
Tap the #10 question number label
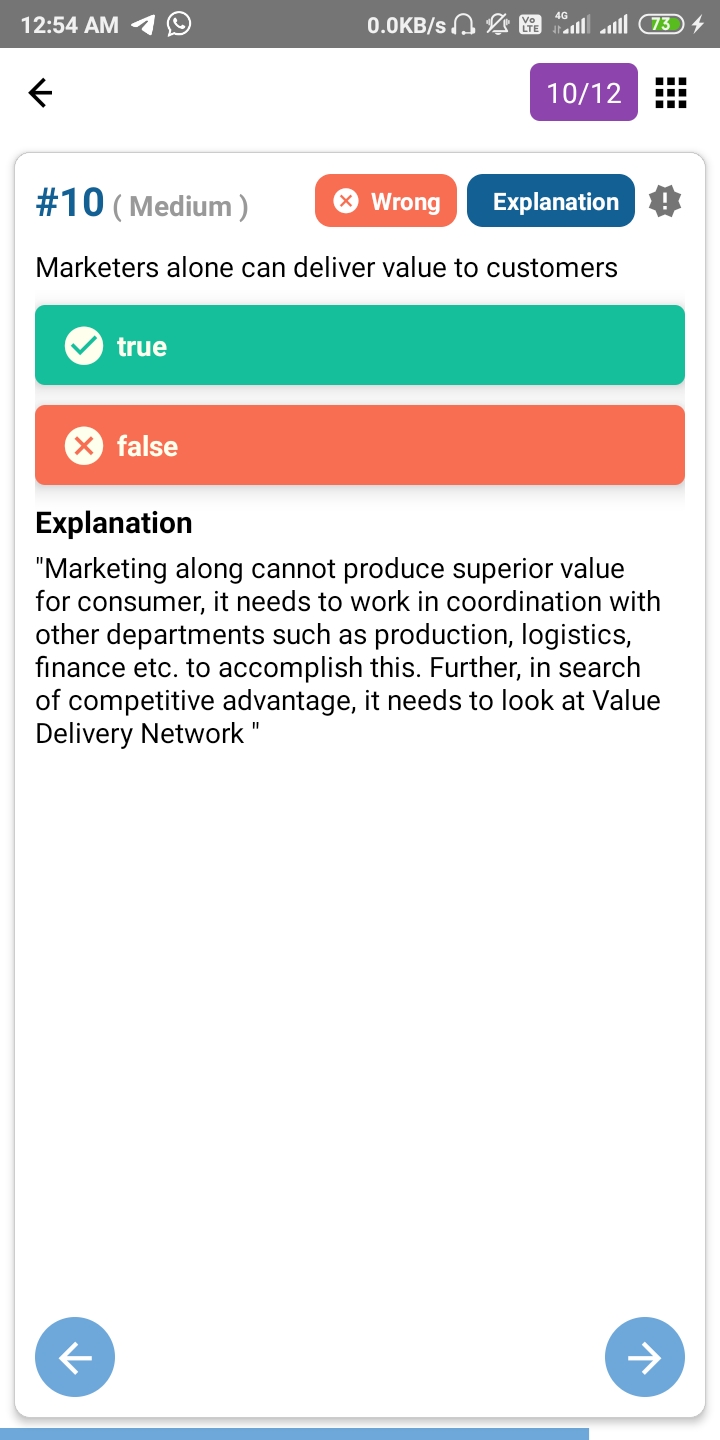click(70, 202)
